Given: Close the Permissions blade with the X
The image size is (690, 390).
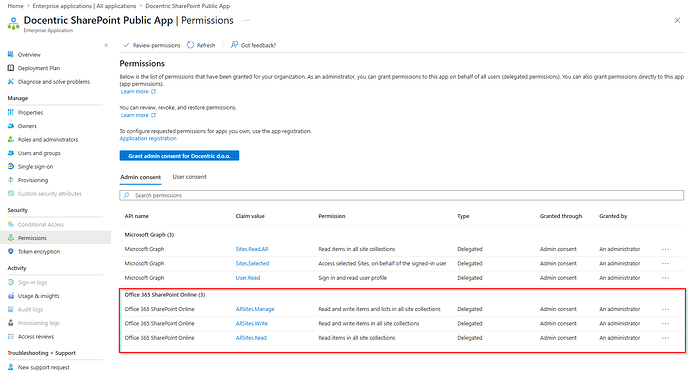Looking at the screenshot, I should 677,20.
